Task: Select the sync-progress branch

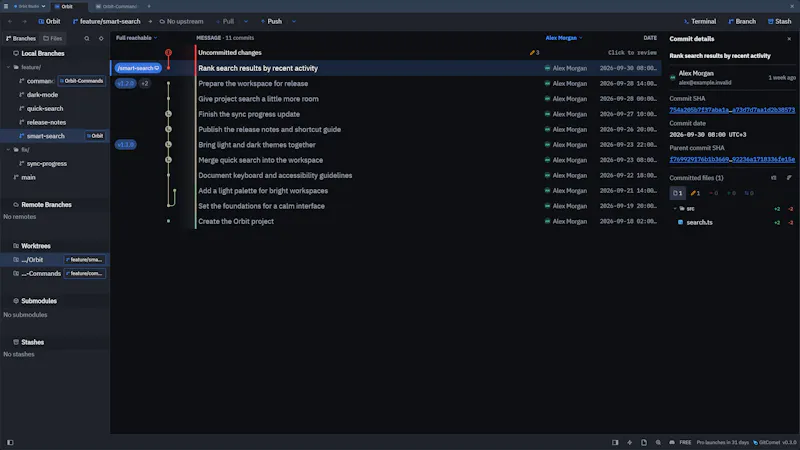Action: [x=46, y=163]
